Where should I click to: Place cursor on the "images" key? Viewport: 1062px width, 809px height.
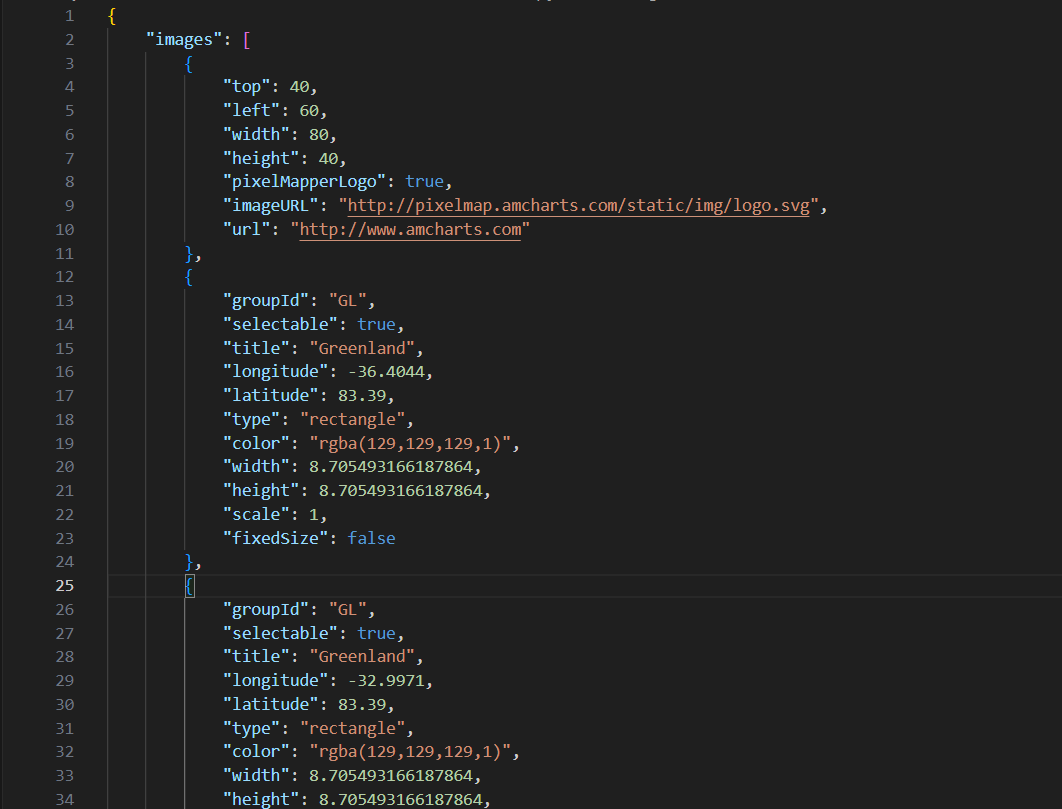183,40
